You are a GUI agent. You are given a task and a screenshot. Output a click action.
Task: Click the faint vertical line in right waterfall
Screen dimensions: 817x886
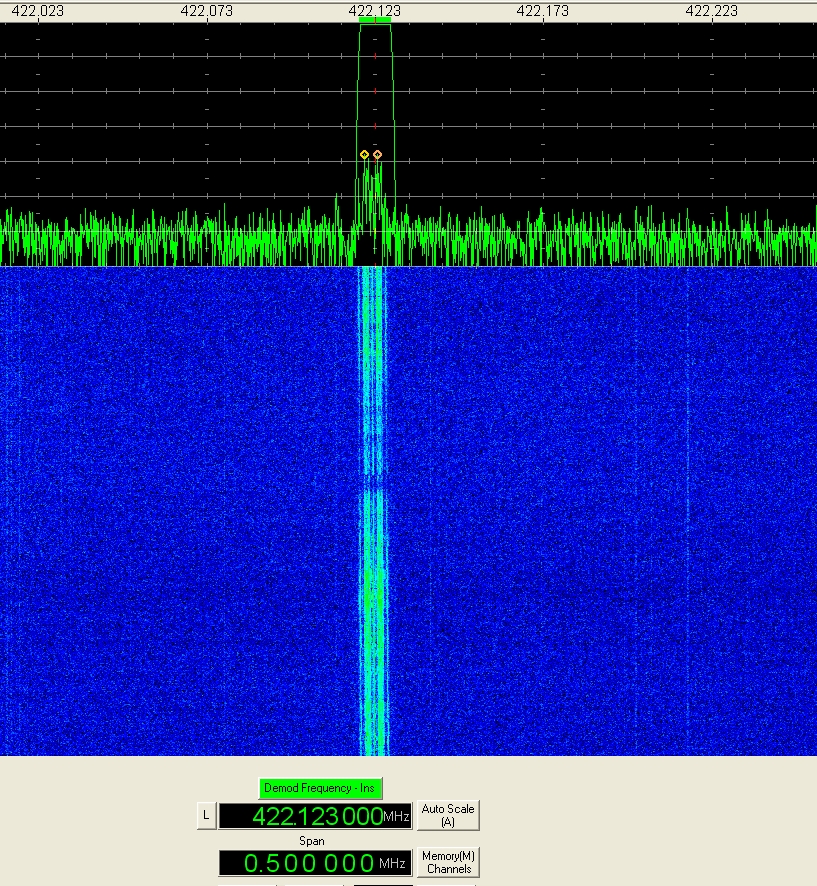click(x=688, y=500)
